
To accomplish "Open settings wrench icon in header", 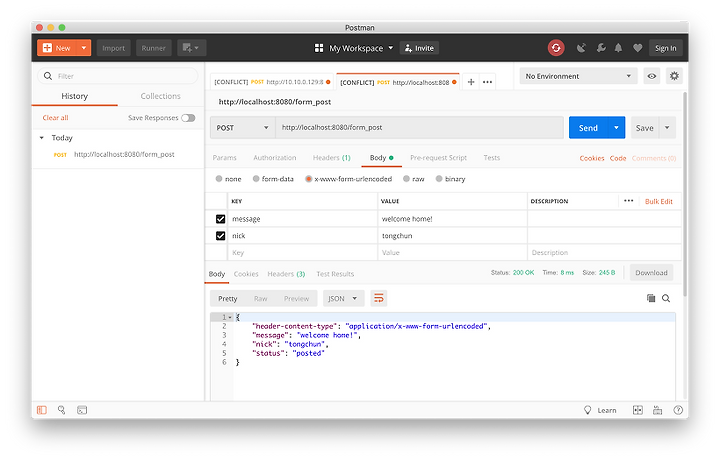I will pyautogui.click(x=601, y=48).
